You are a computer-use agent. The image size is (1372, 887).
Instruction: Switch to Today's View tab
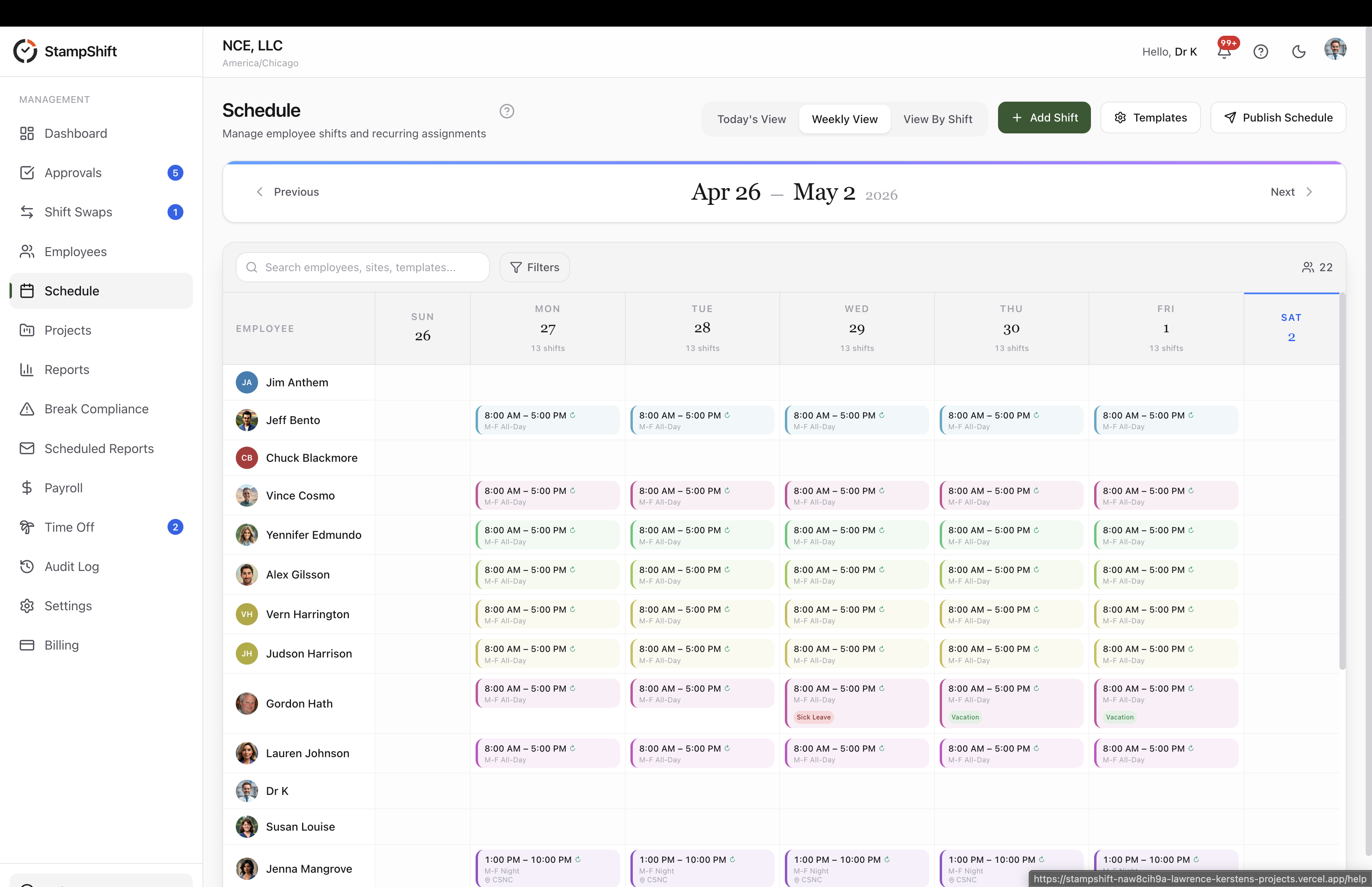(x=752, y=119)
